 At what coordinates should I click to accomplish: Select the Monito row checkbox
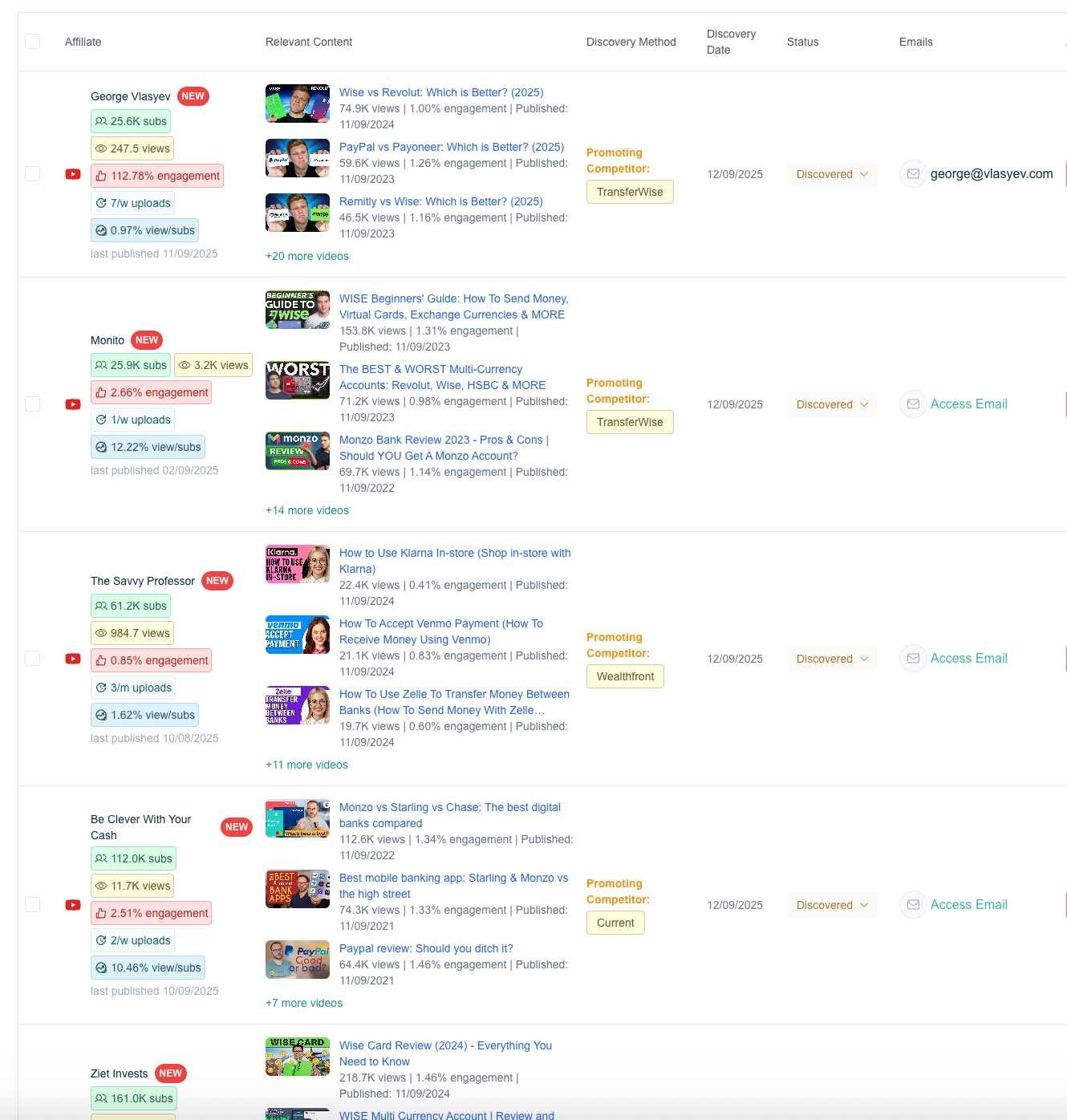33,404
